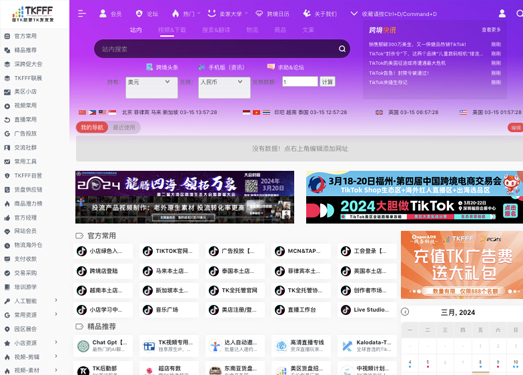The height and width of the screenshot is (375, 523).
Task: Open 官方常用 in the sidebar
Action: point(25,36)
